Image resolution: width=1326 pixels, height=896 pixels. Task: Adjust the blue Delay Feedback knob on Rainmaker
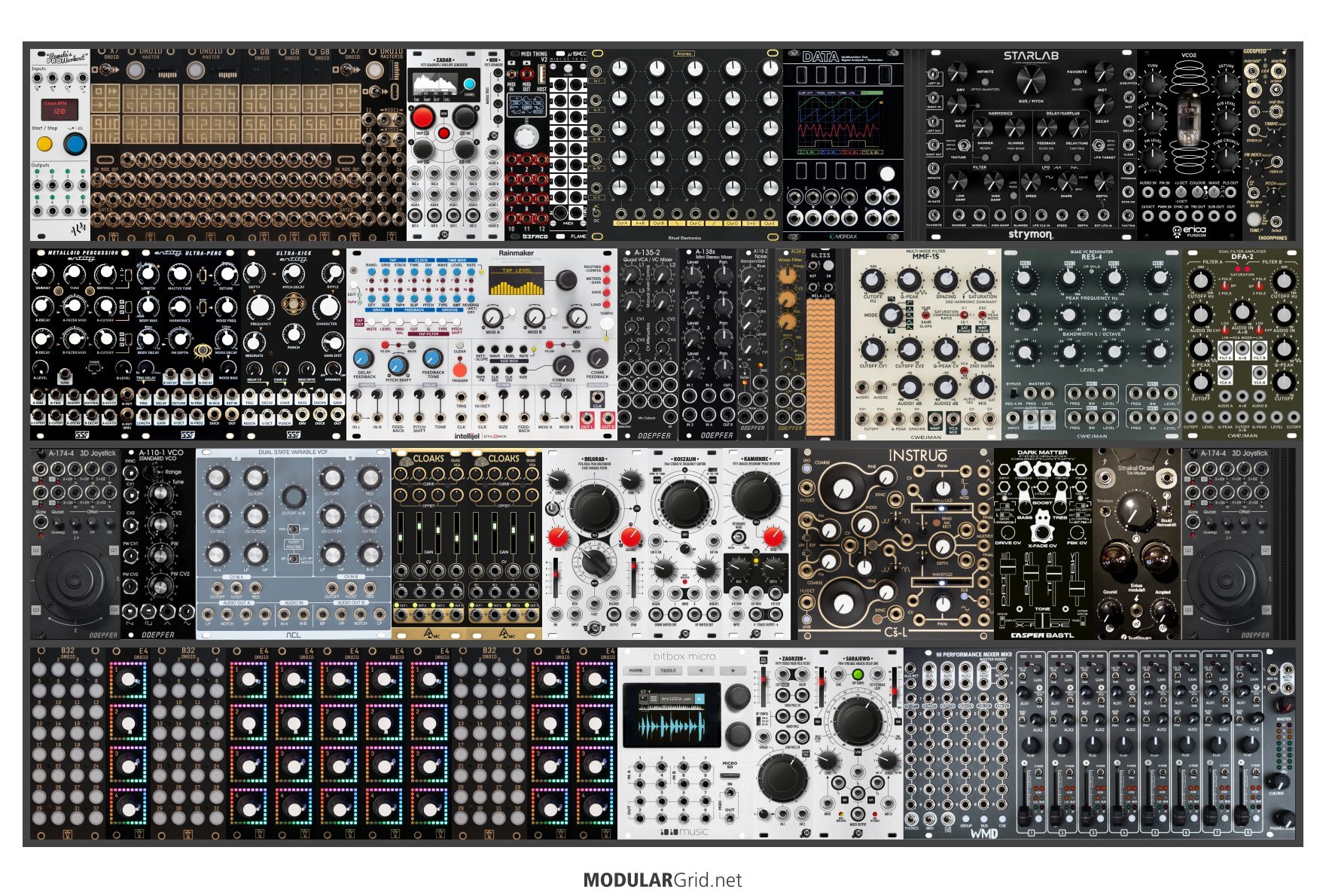point(364,358)
